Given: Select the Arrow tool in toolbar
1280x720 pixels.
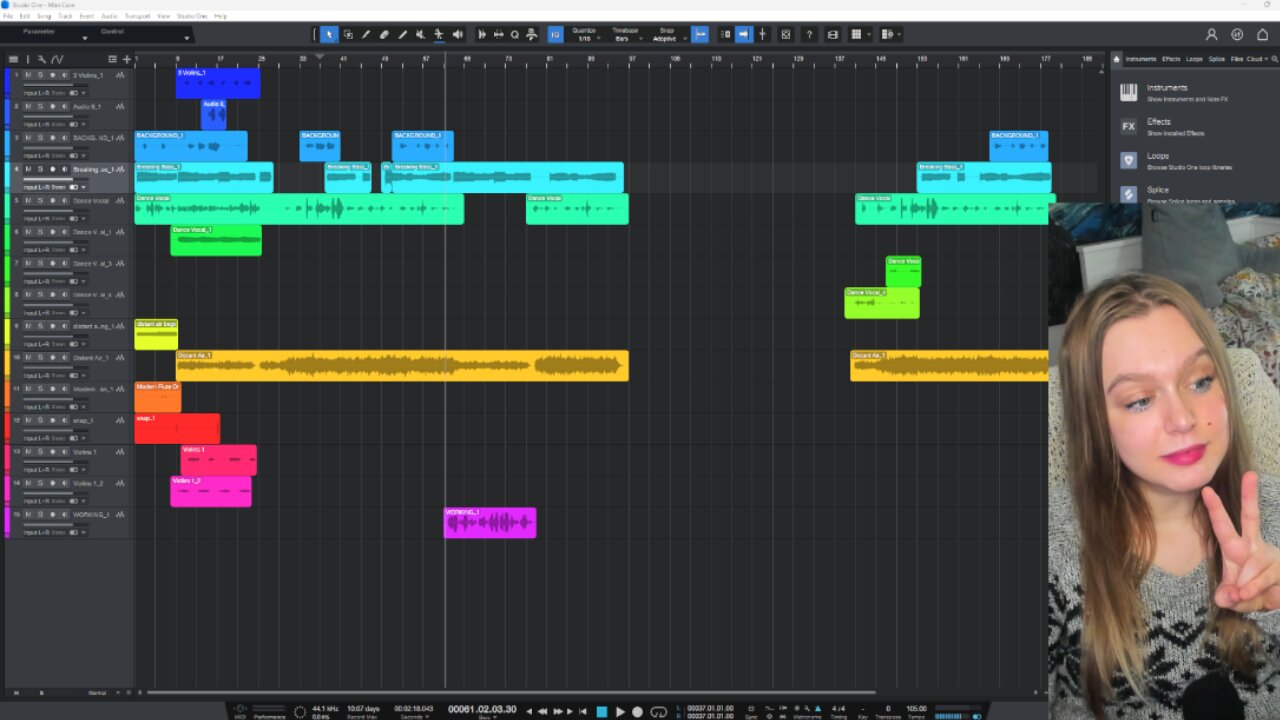Looking at the screenshot, I should click(329, 34).
